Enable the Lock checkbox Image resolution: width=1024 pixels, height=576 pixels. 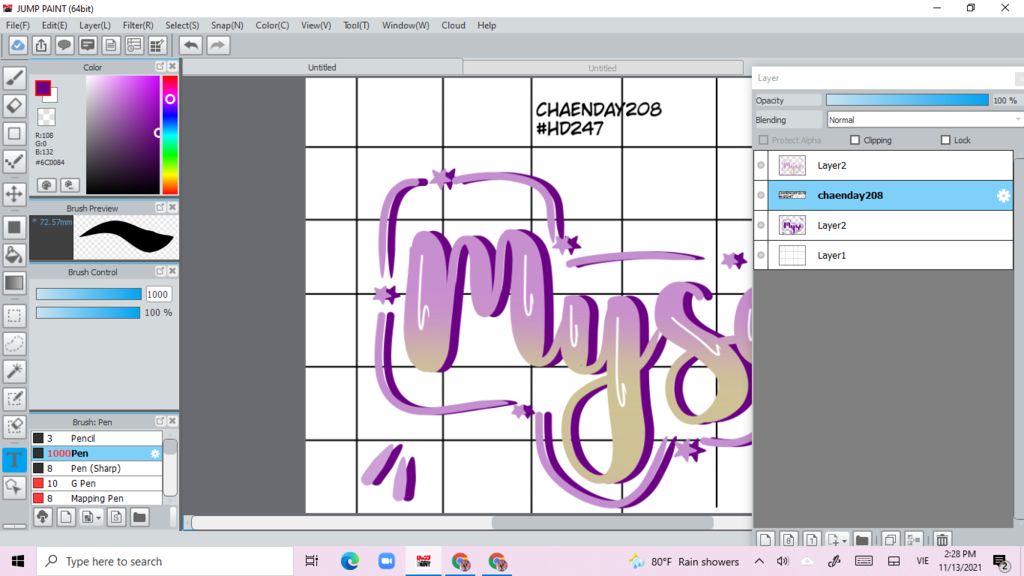pos(945,140)
